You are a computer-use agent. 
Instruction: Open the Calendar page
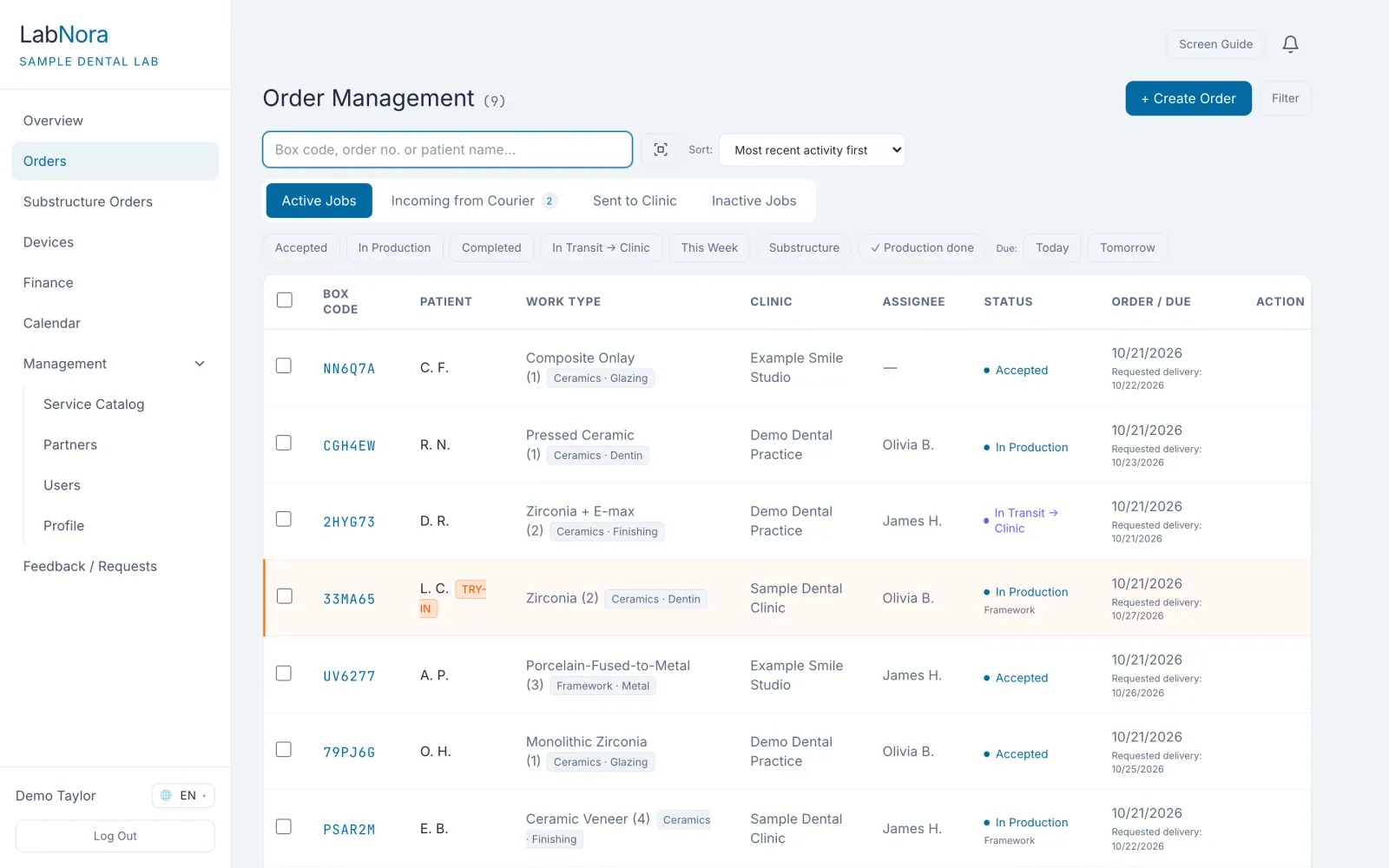(115, 323)
